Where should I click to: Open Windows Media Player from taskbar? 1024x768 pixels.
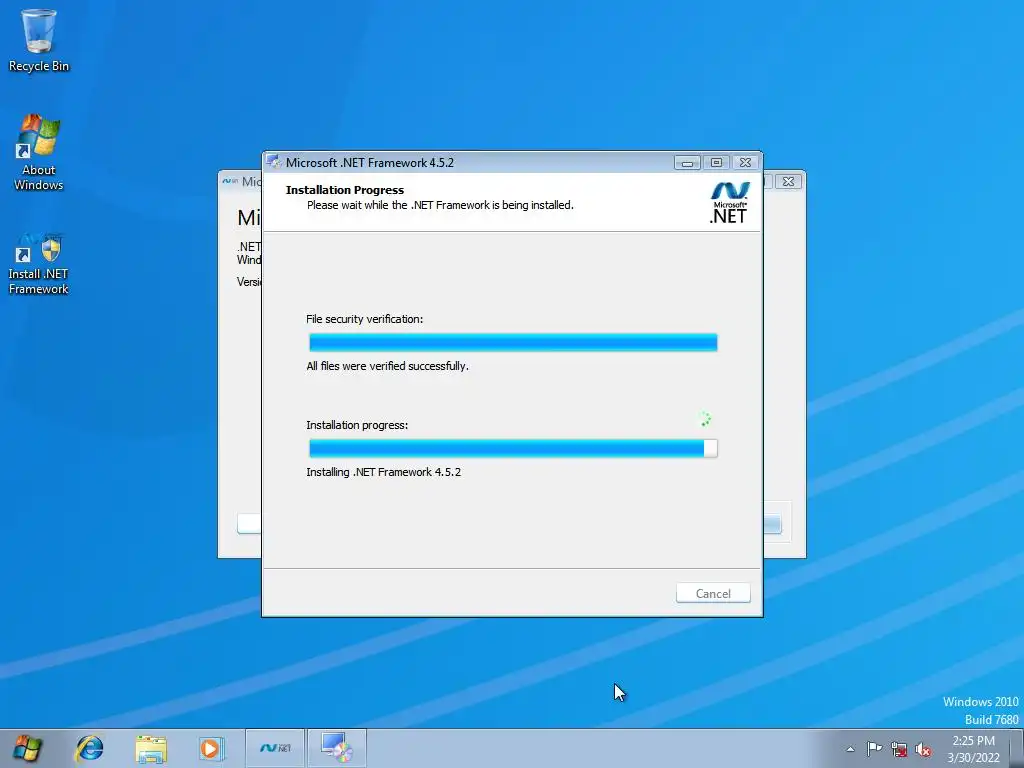(211, 748)
